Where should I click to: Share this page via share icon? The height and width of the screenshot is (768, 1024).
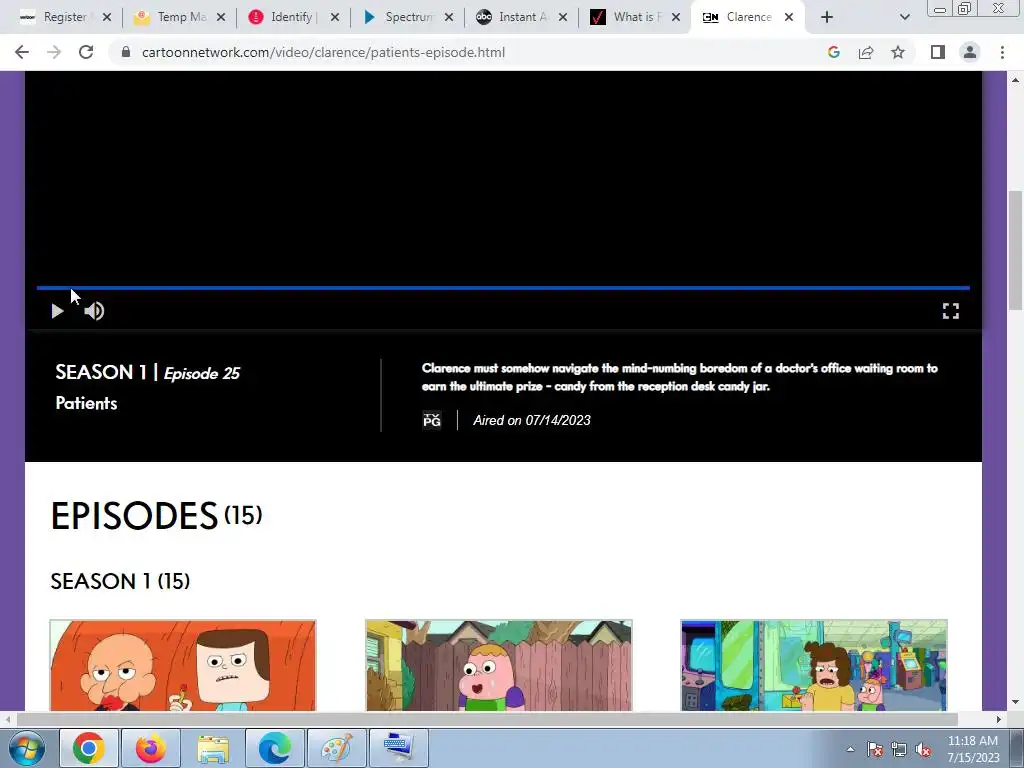(866, 52)
